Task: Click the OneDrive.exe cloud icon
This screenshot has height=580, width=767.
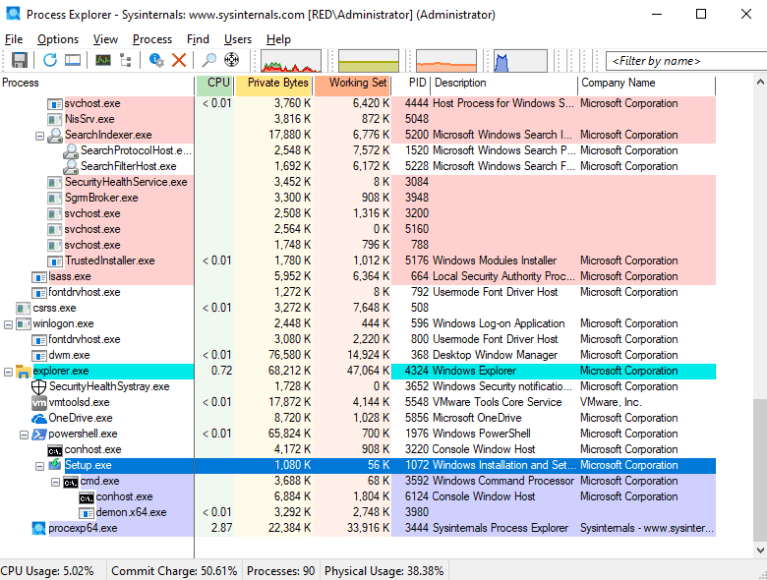Action: 39,419
